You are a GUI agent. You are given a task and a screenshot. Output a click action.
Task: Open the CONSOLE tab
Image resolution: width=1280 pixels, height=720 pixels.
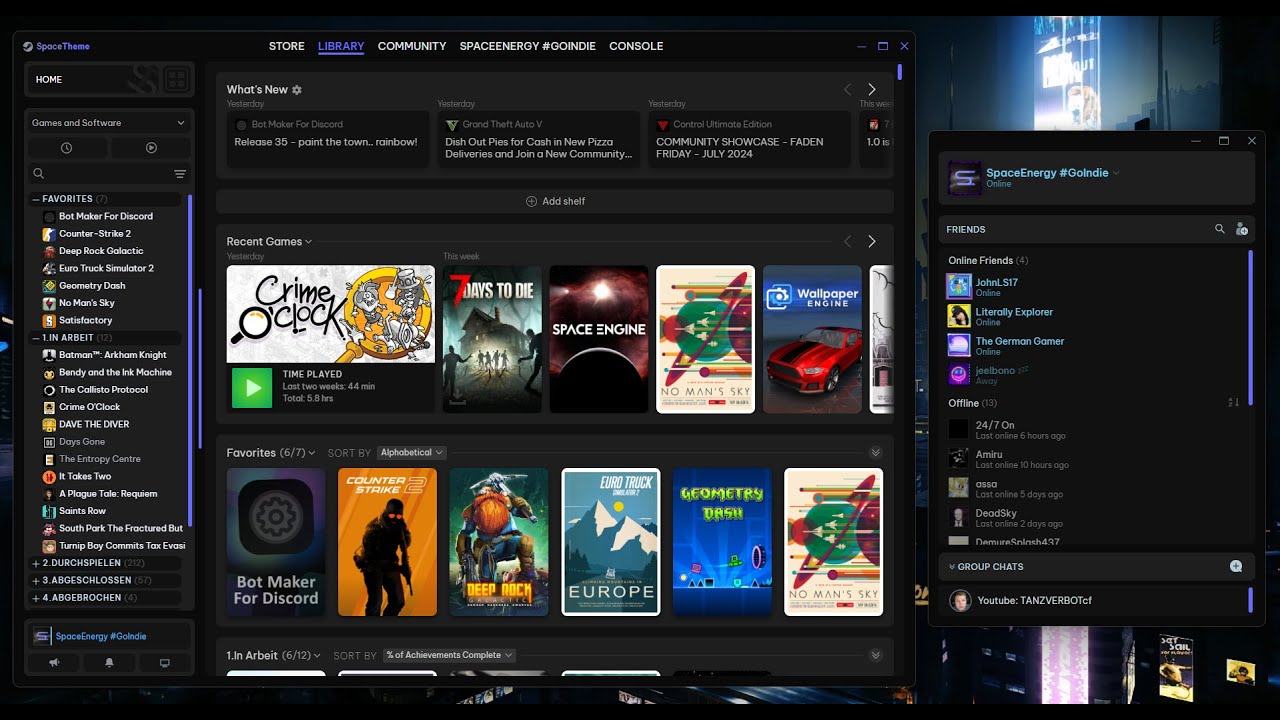coord(636,46)
